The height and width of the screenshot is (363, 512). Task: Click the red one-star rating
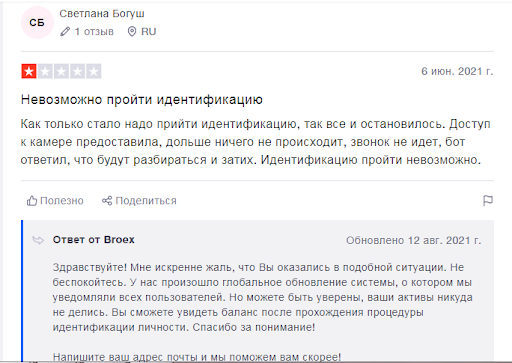(29, 71)
